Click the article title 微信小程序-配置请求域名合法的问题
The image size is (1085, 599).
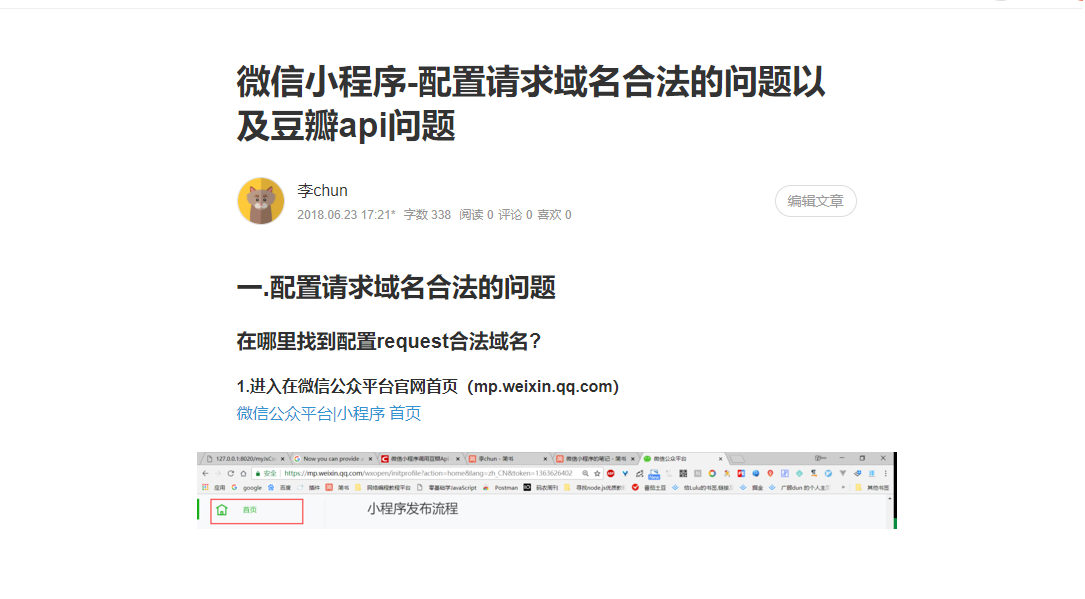pos(531,104)
